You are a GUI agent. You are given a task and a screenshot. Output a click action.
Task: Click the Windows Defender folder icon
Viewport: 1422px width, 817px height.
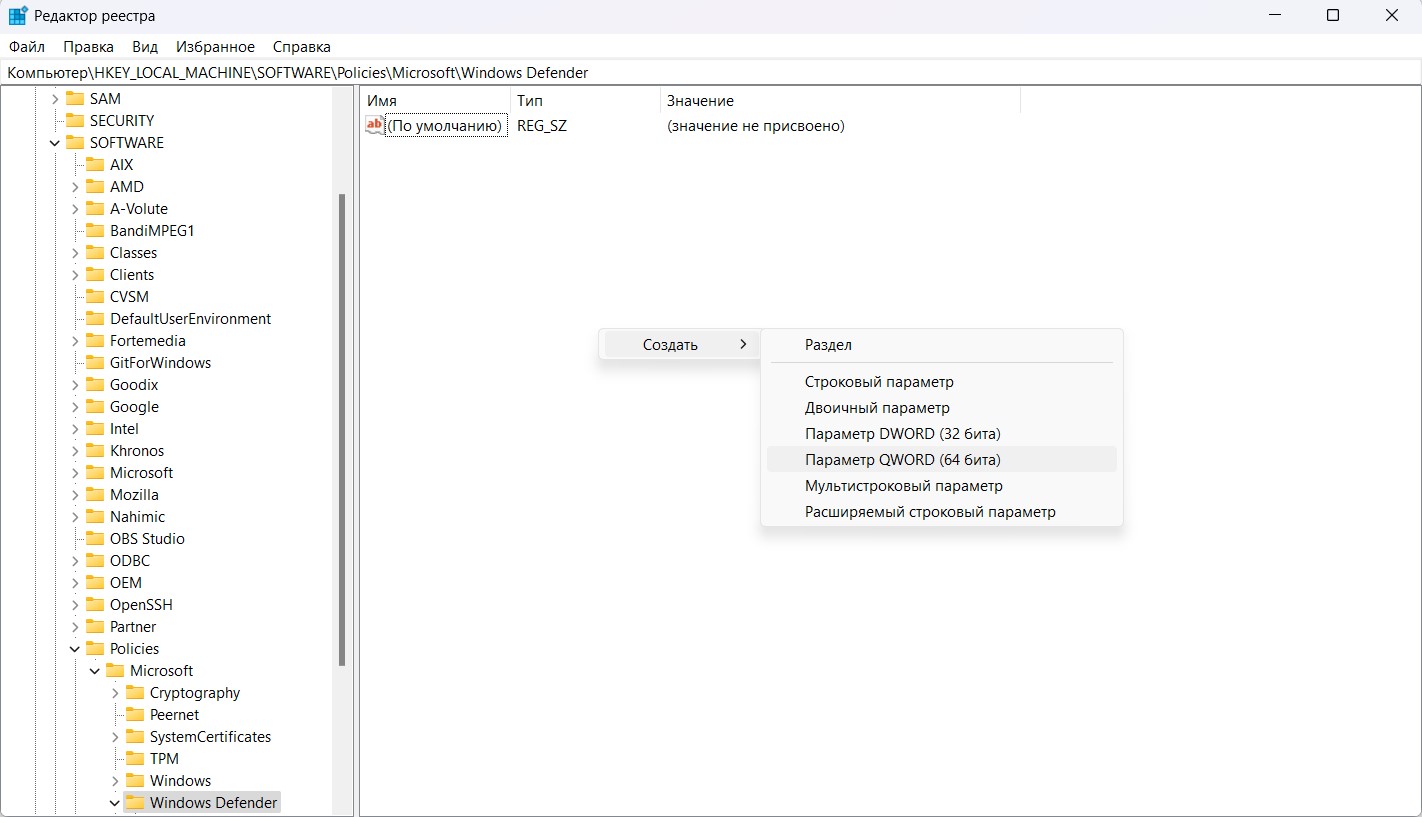135,802
